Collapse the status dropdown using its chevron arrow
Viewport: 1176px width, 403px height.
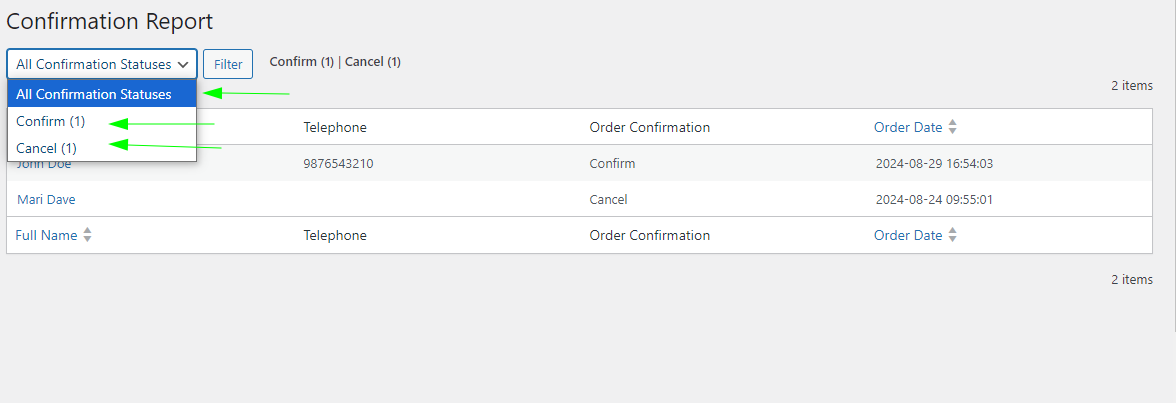[183, 64]
